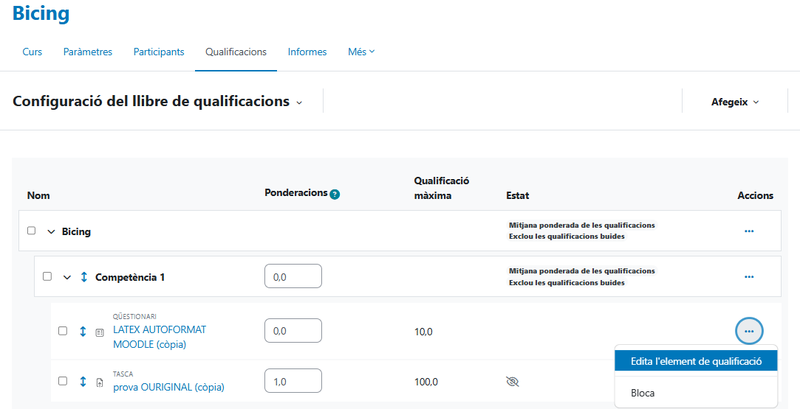Click the task type icon beside prova OURIGINAL
800x409 pixels.
[x=99, y=382]
